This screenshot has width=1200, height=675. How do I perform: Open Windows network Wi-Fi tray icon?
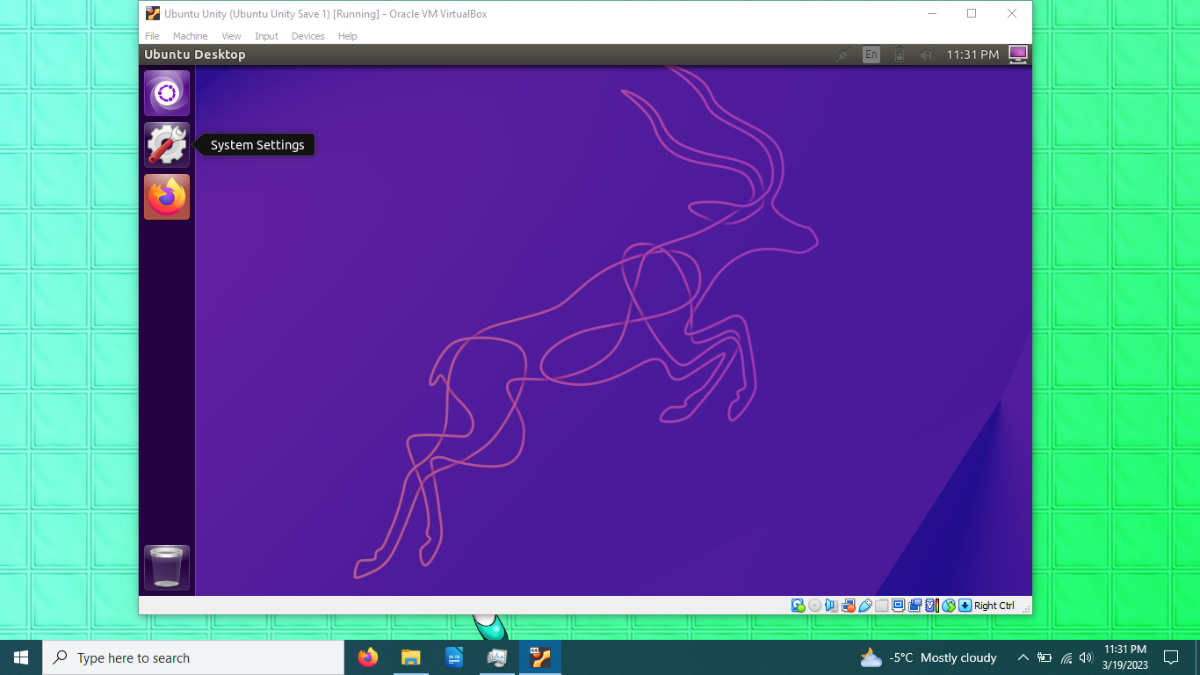coord(1066,657)
